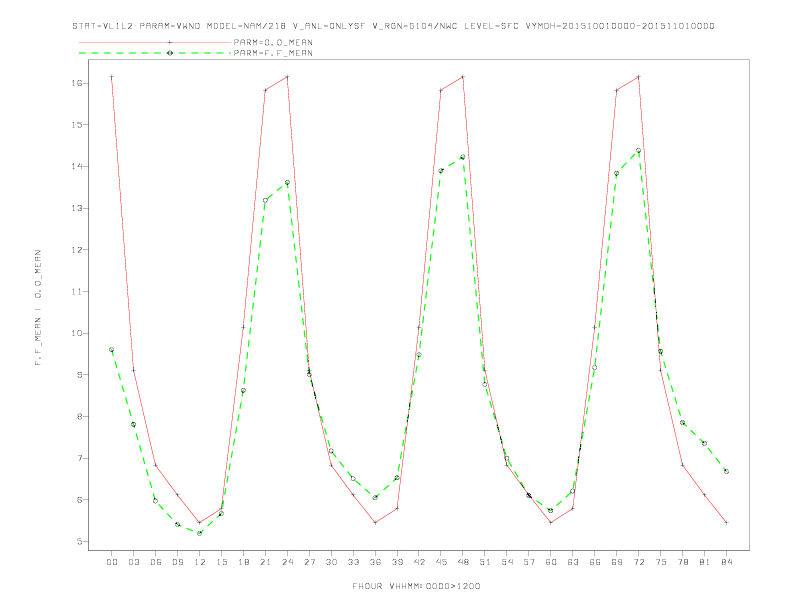Click x-axis forecast hour label 09
Viewport: 792px width, 612px height.
[177, 562]
